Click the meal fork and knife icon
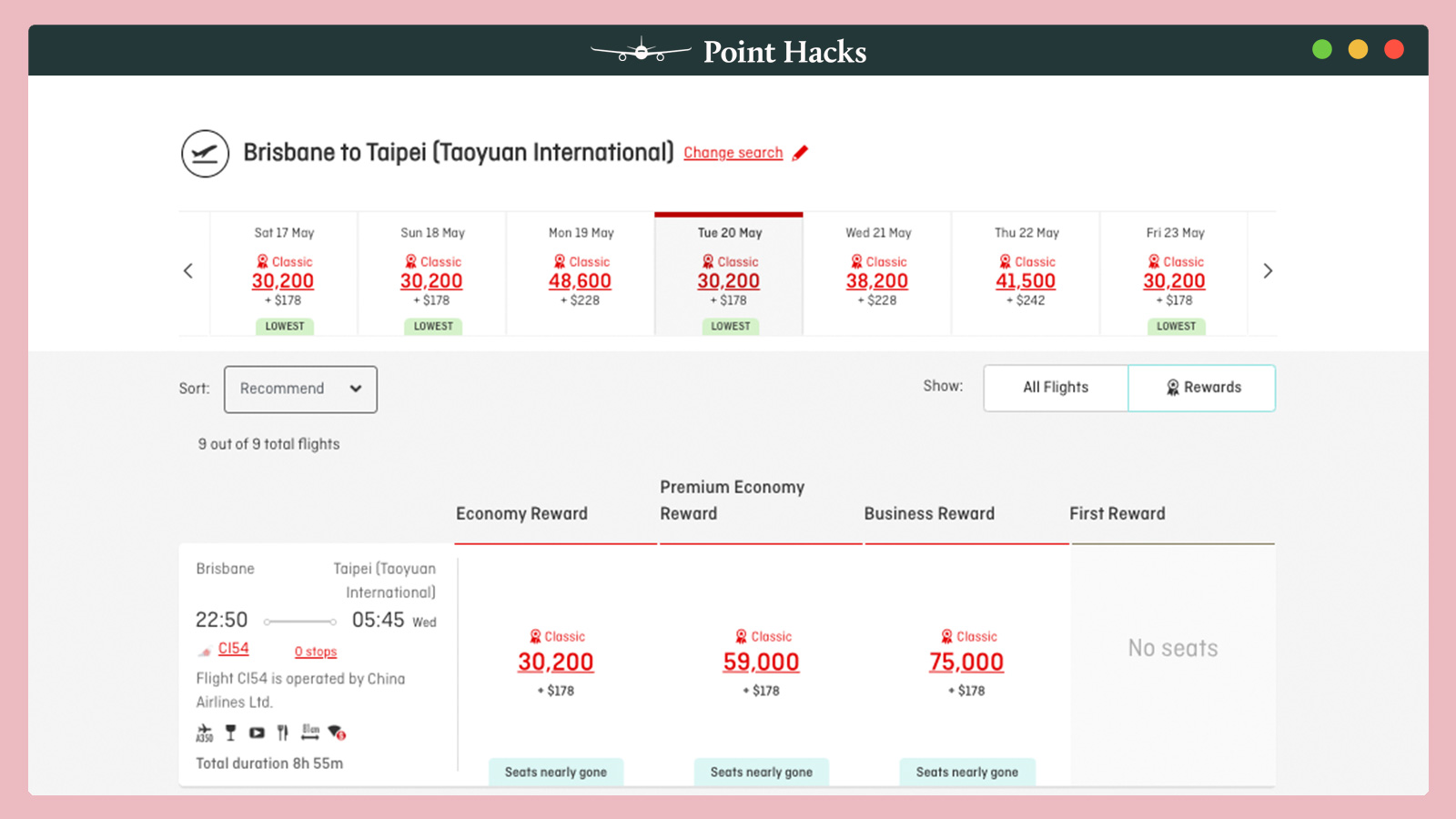The width and height of the screenshot is (1456, 819). (283, 733)
